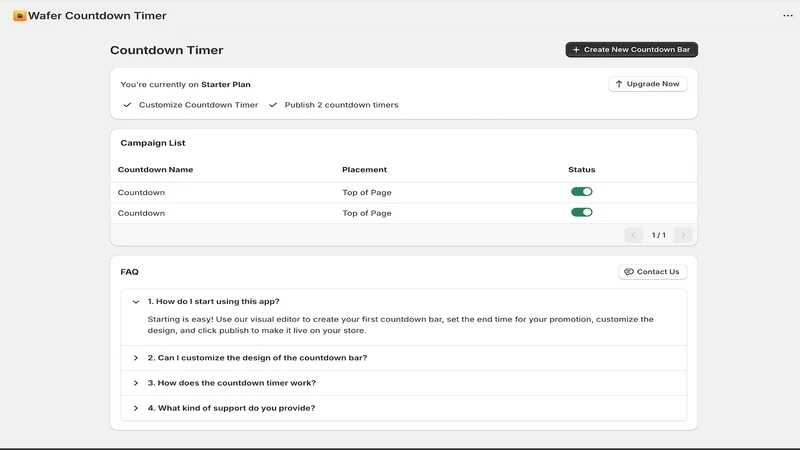Go to next page of campaign list
The image size is (800, 450).
pos(683,235)
